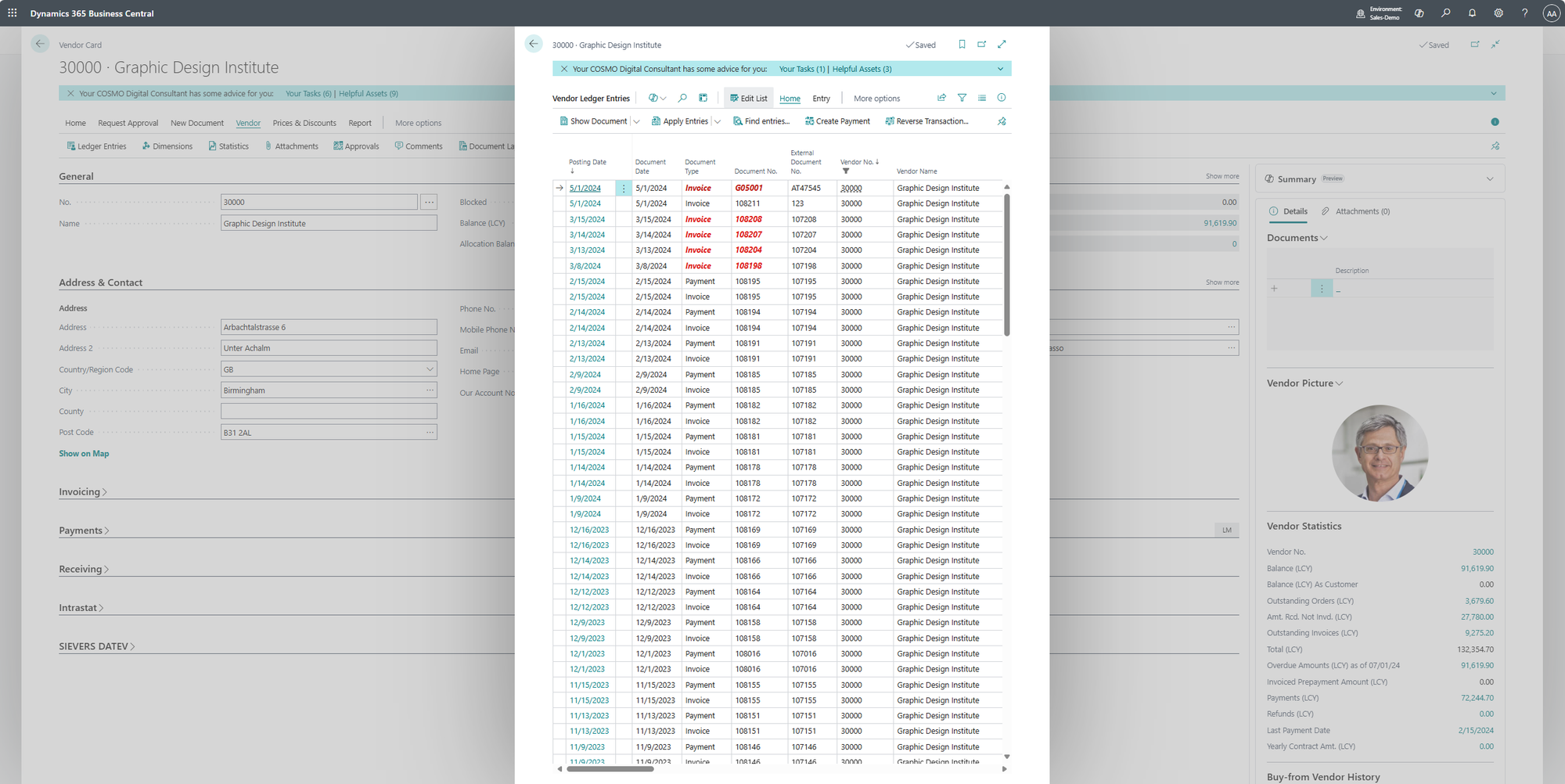Switch to the Entry tab
1565x784 pixels.
pos(821,99)
